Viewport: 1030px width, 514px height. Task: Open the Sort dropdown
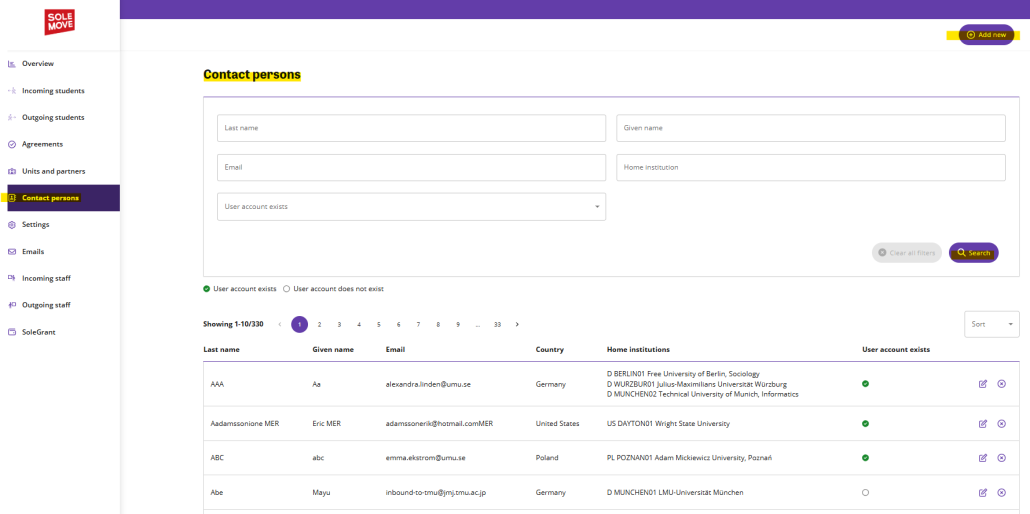pyautogui.click(x=991, y=324)
